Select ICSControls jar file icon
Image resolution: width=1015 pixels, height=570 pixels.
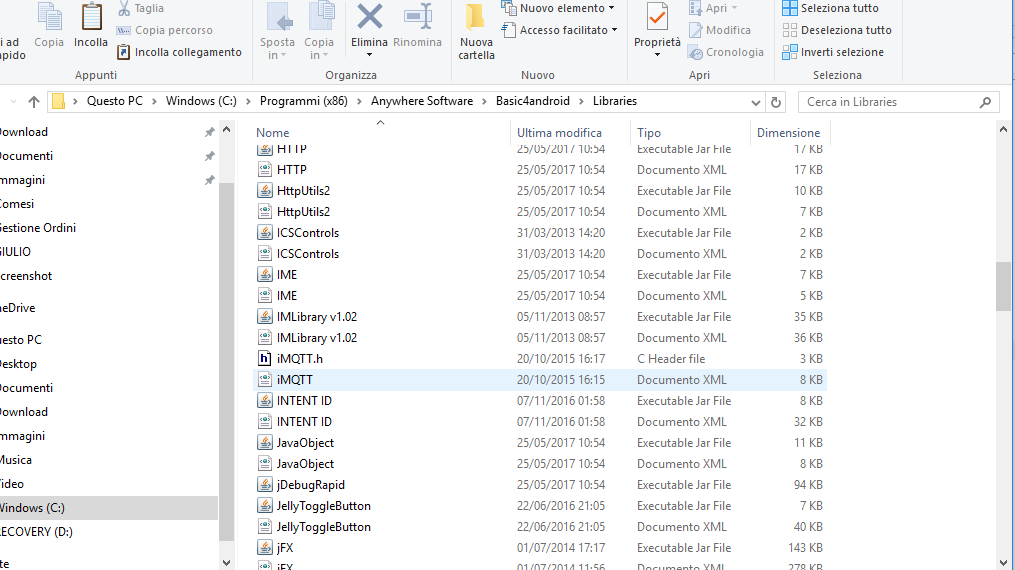pos(265,233)
